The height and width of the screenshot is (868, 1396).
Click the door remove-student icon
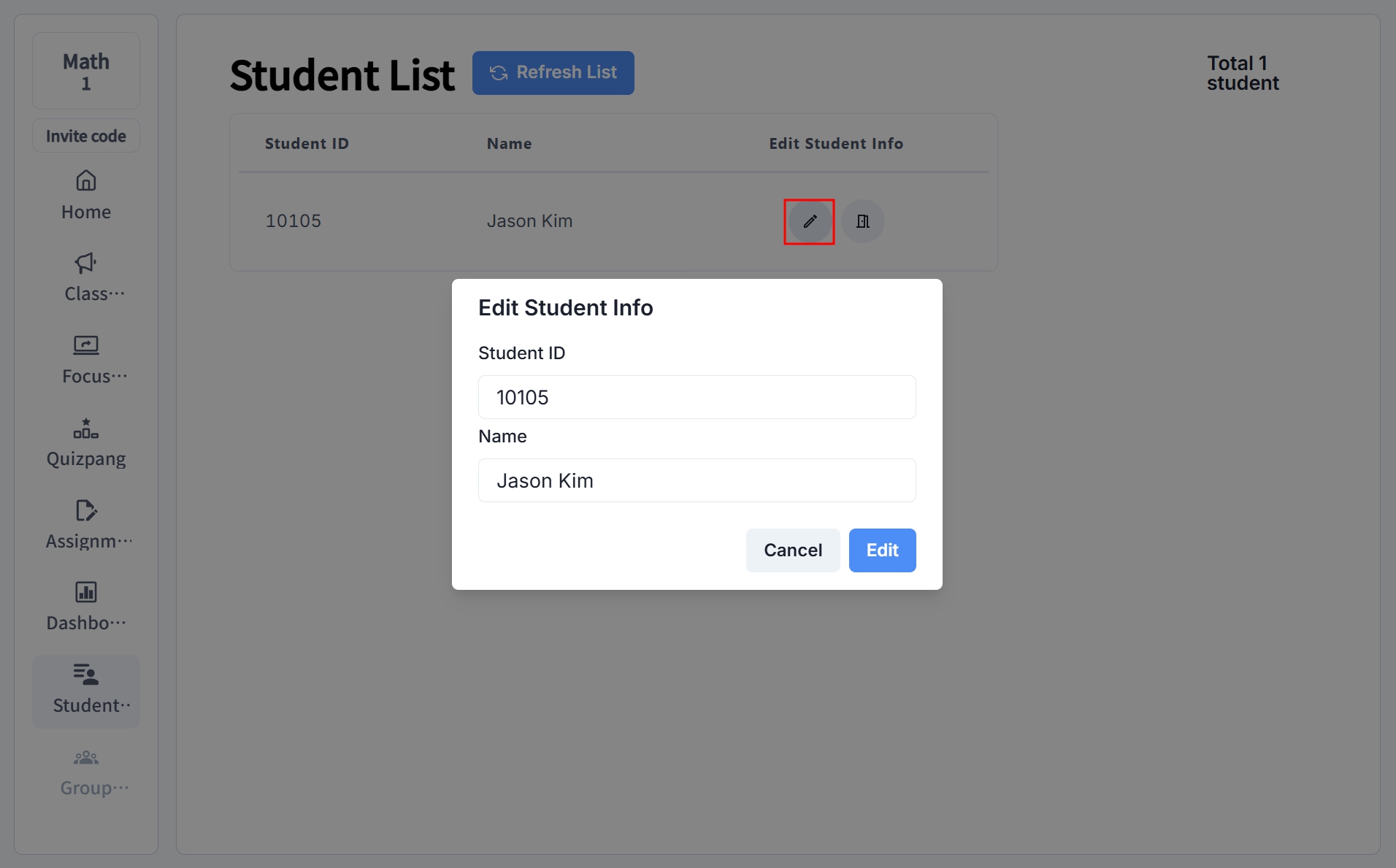(862, 221)
